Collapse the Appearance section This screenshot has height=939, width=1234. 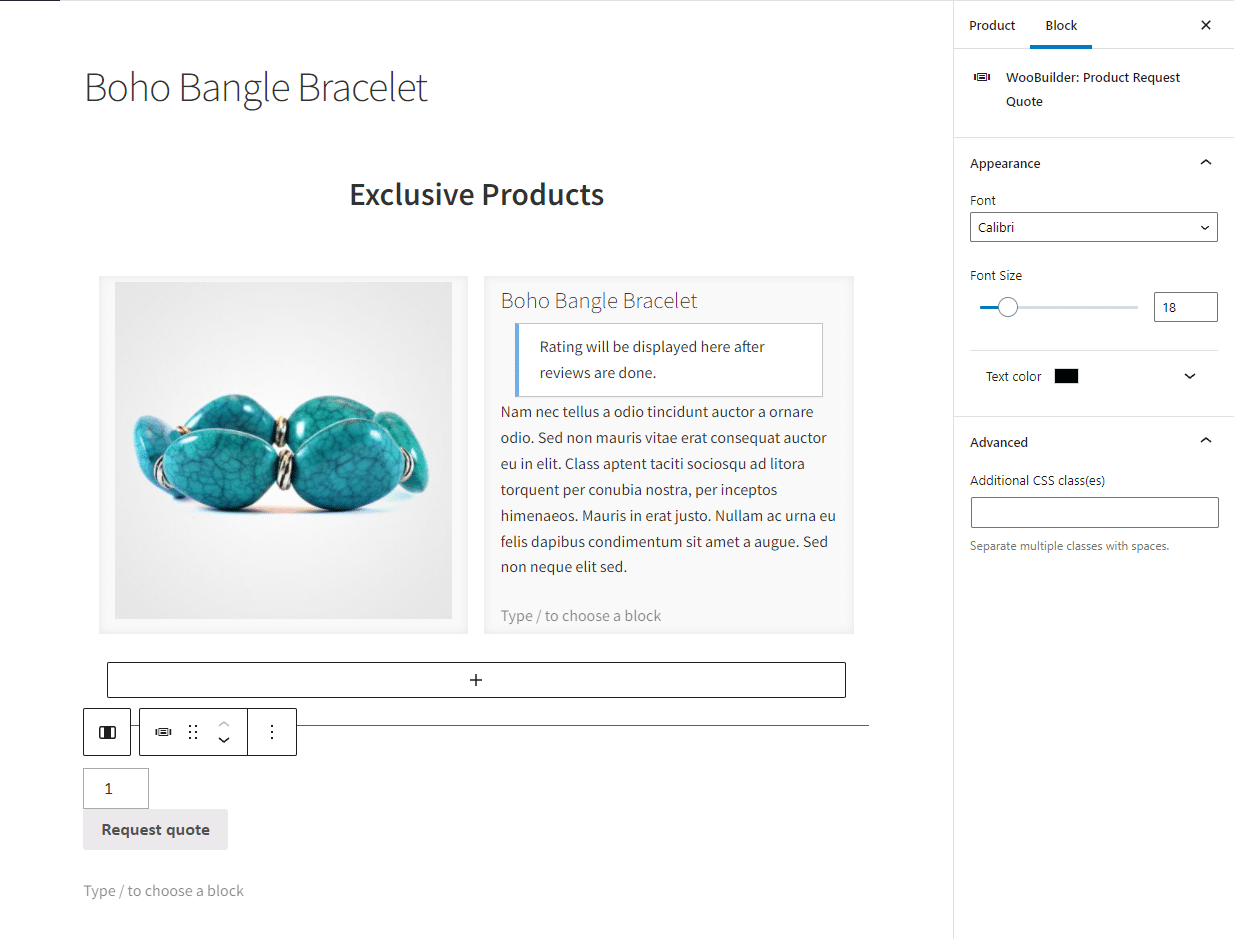point(1206,163)
